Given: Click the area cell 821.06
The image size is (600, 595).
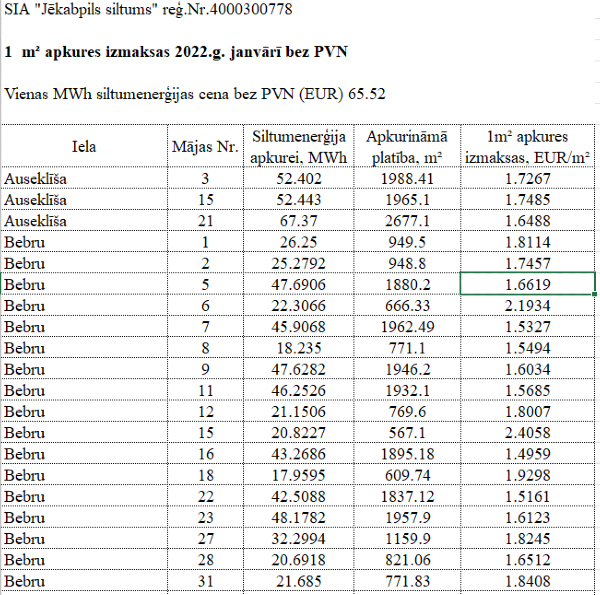Looking at the screenshot, I should point(407,559).
